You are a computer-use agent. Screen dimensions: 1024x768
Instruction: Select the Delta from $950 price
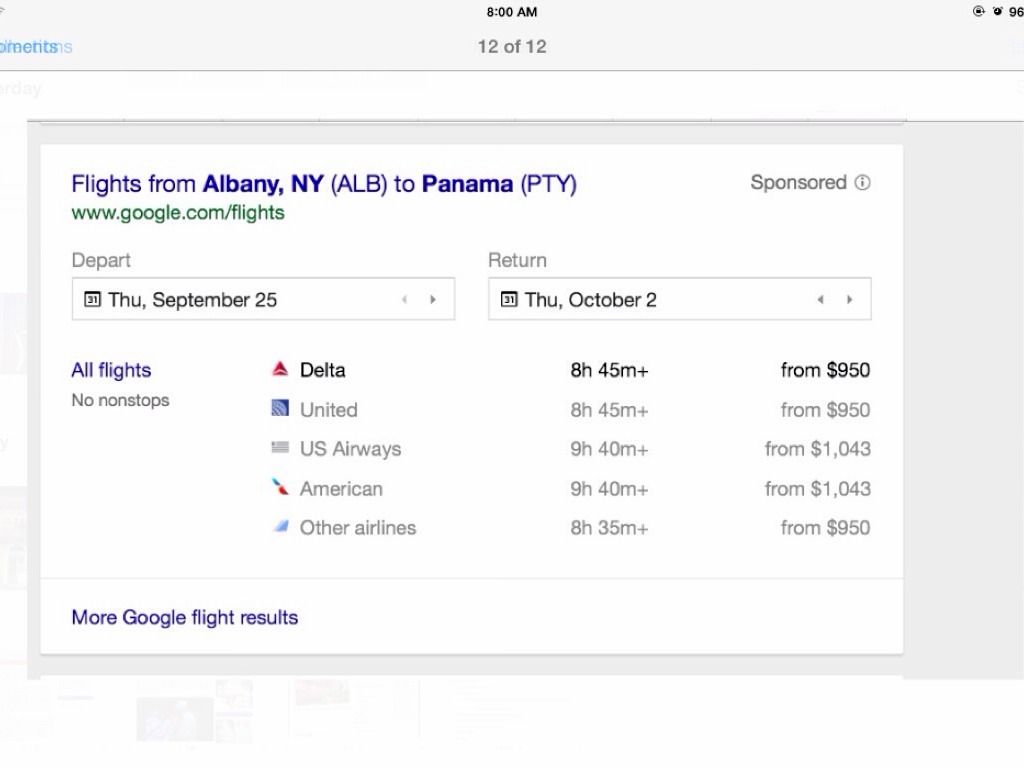pyautogui.click(x=825, y=370)
